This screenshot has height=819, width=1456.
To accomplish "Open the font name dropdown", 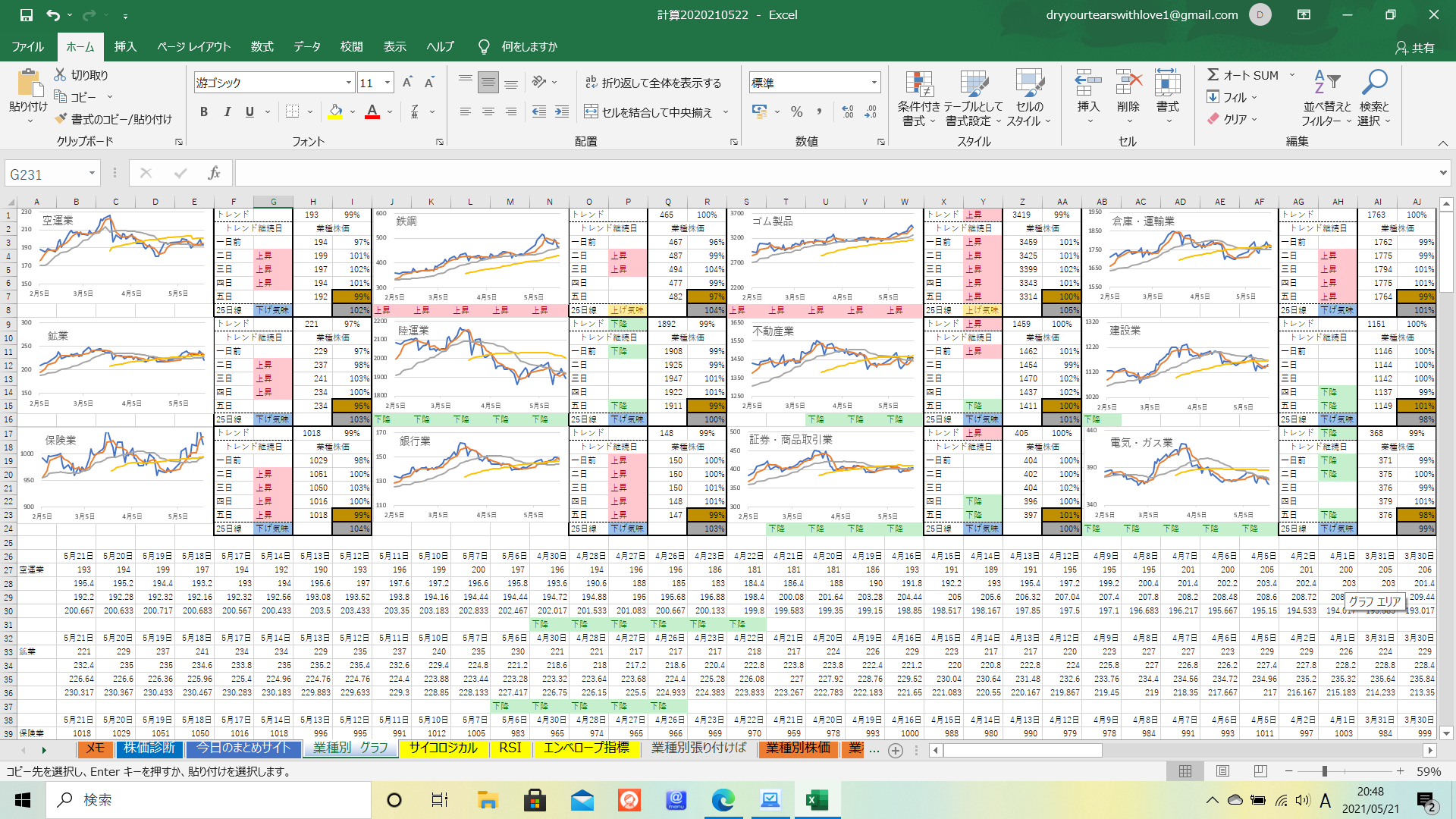I will [348, 83].
